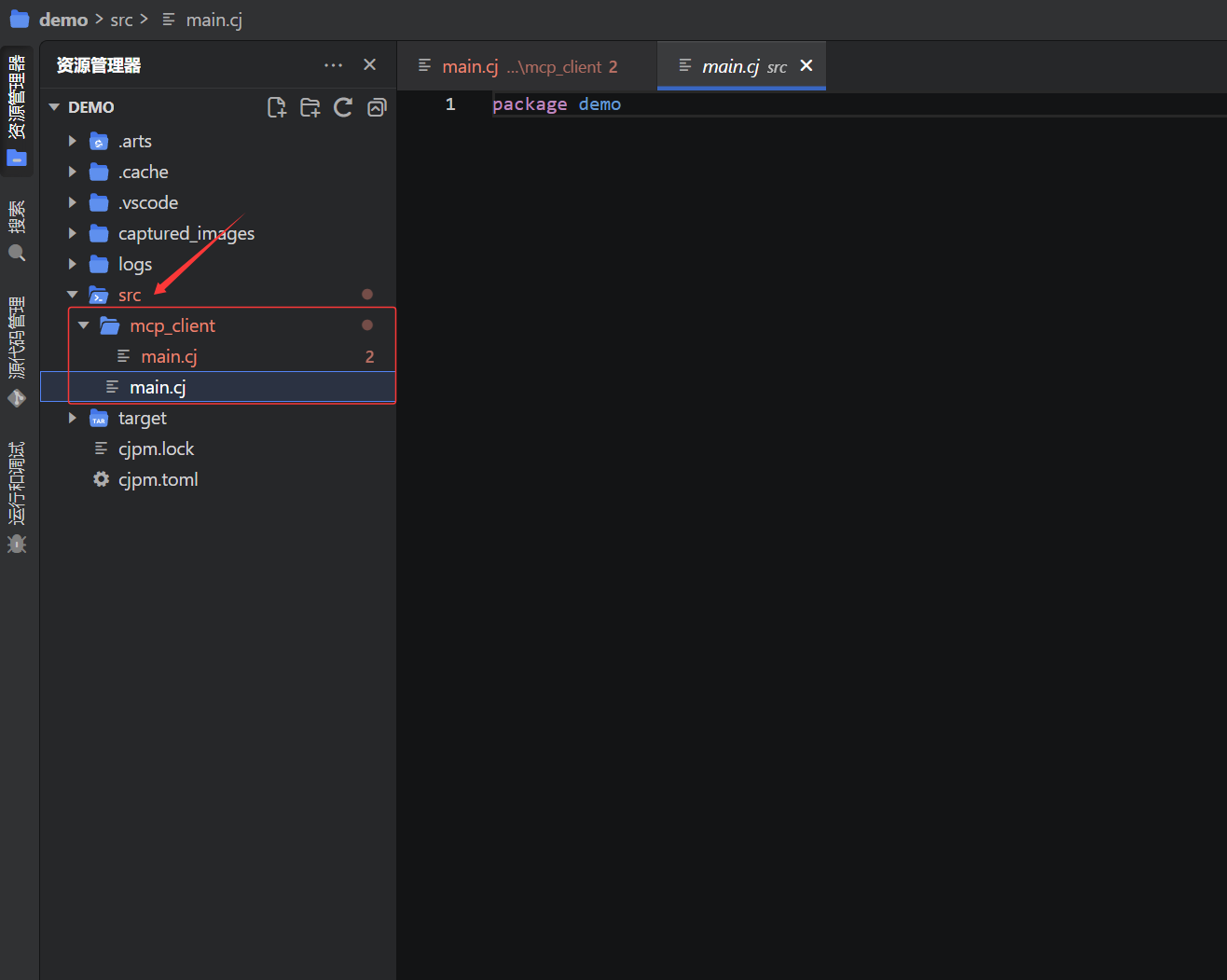Open the Source Control (源代码管理) view
Screen dimensions: 1227x980
click(17, 352)
